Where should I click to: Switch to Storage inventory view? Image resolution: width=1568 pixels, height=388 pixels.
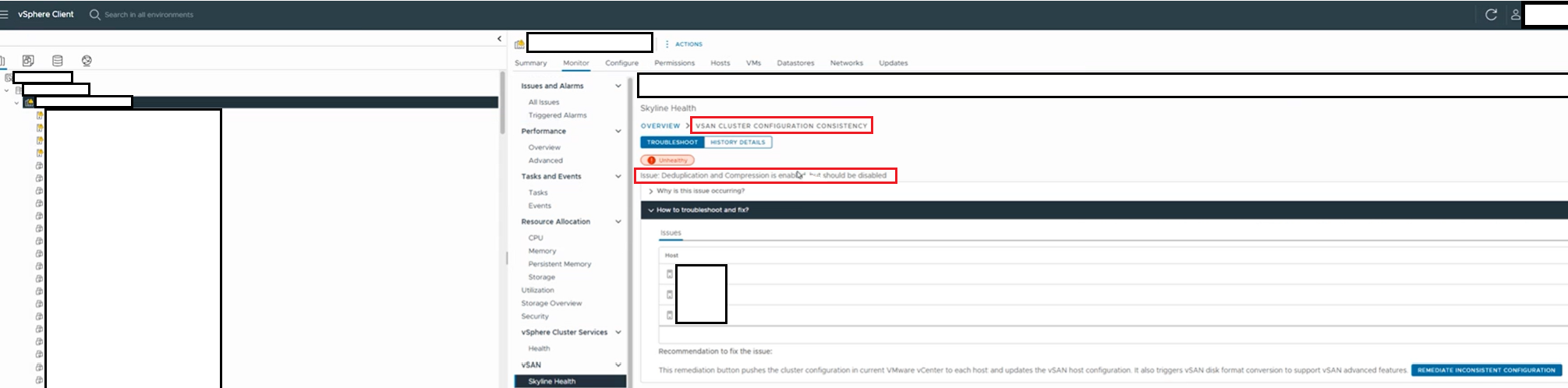click(57, 61)
